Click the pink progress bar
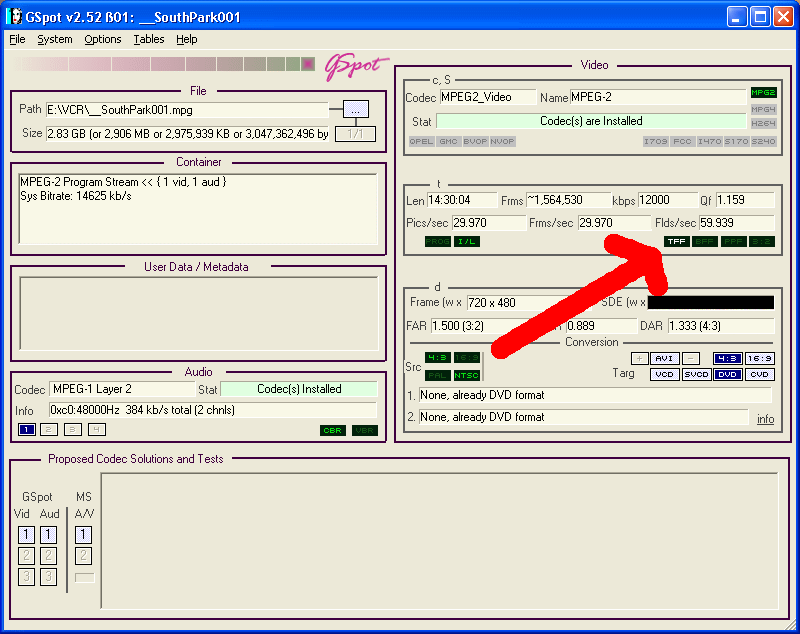Viewport: 800px width, 634px height. [x=165, y=64]
